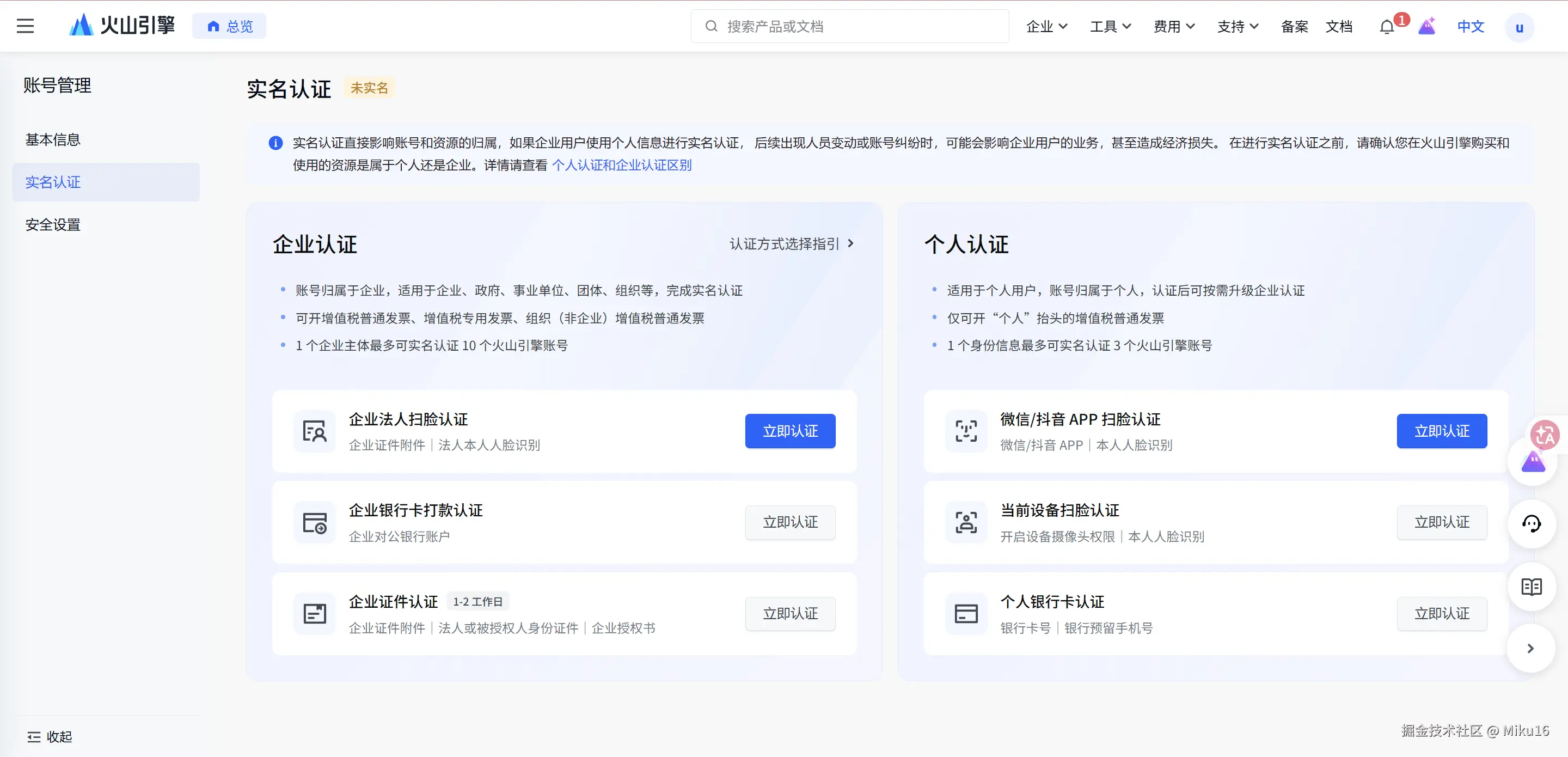Expand the 工具 dropdown menu
The width and height of the screenshot is (1568, 757).
coord(1110,26)
